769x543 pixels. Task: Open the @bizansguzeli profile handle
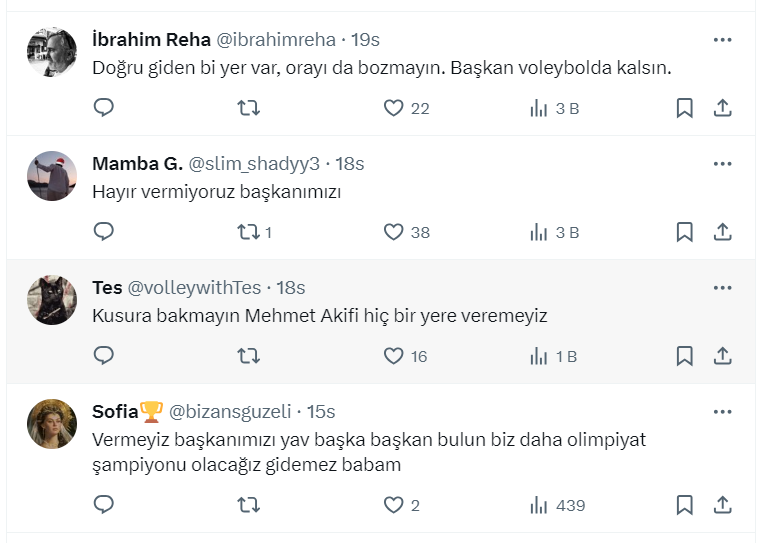click(x=230, y=411)
